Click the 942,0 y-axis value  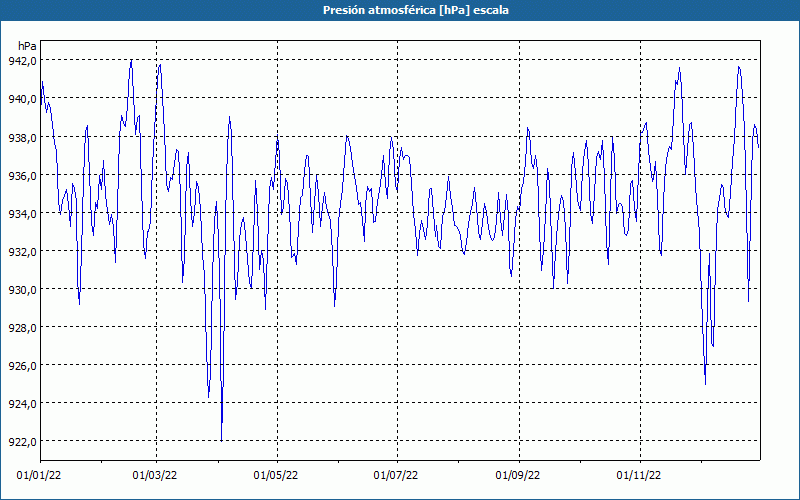[x=22, y=61]
